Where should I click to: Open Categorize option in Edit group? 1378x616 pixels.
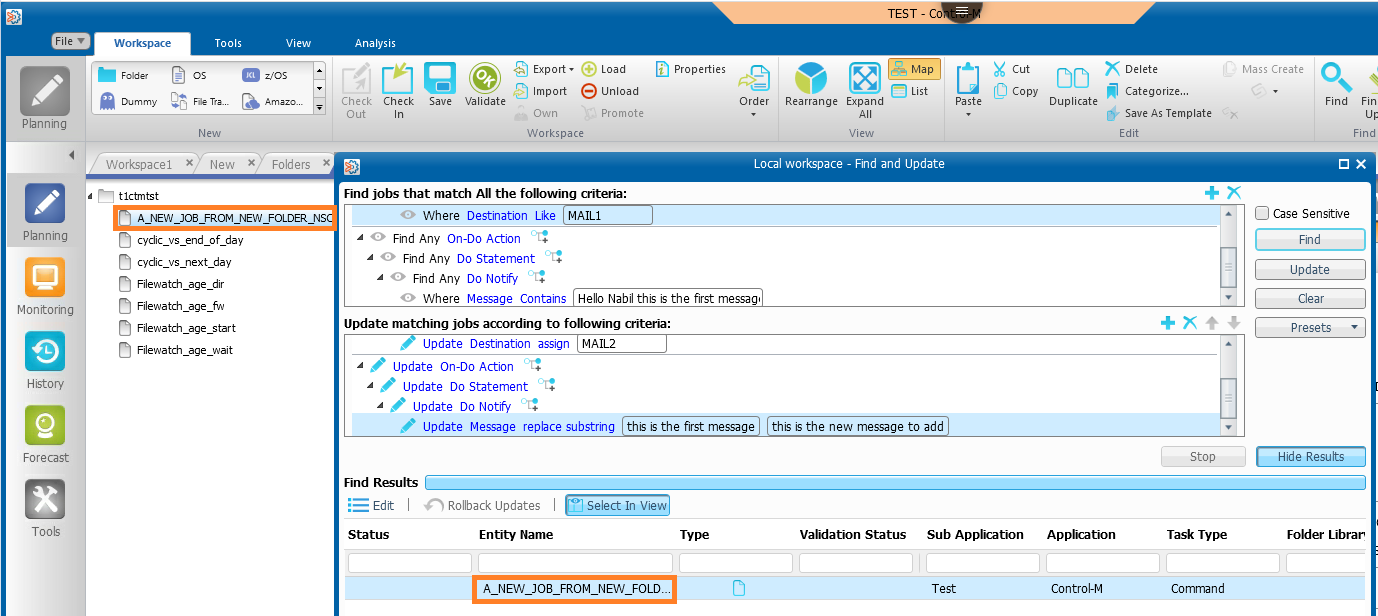pyautogui.click(x=1147, y=91)
